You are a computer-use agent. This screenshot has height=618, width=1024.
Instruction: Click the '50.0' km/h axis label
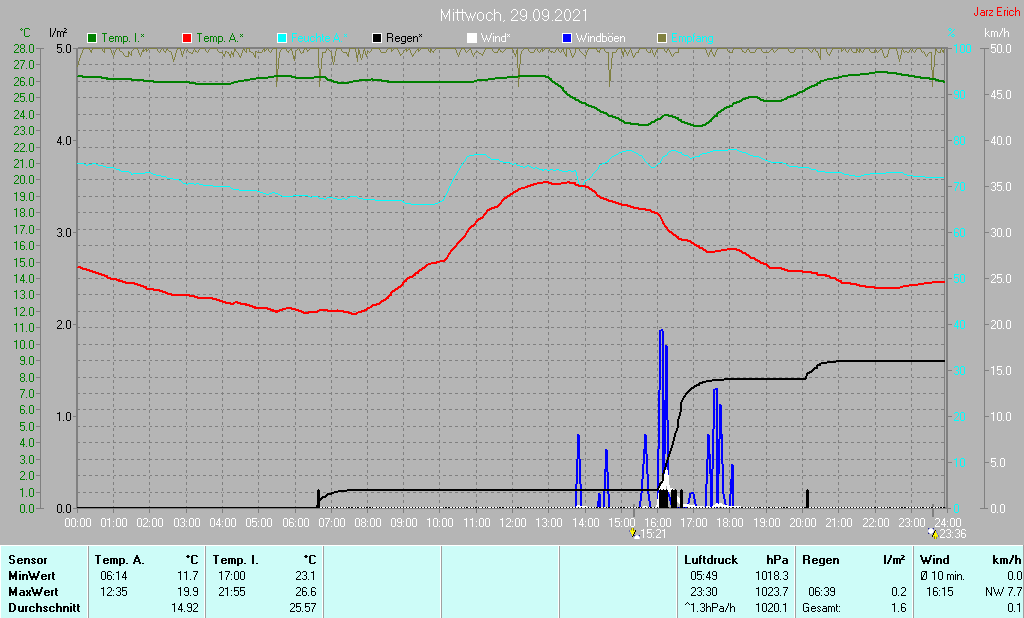1001,48
